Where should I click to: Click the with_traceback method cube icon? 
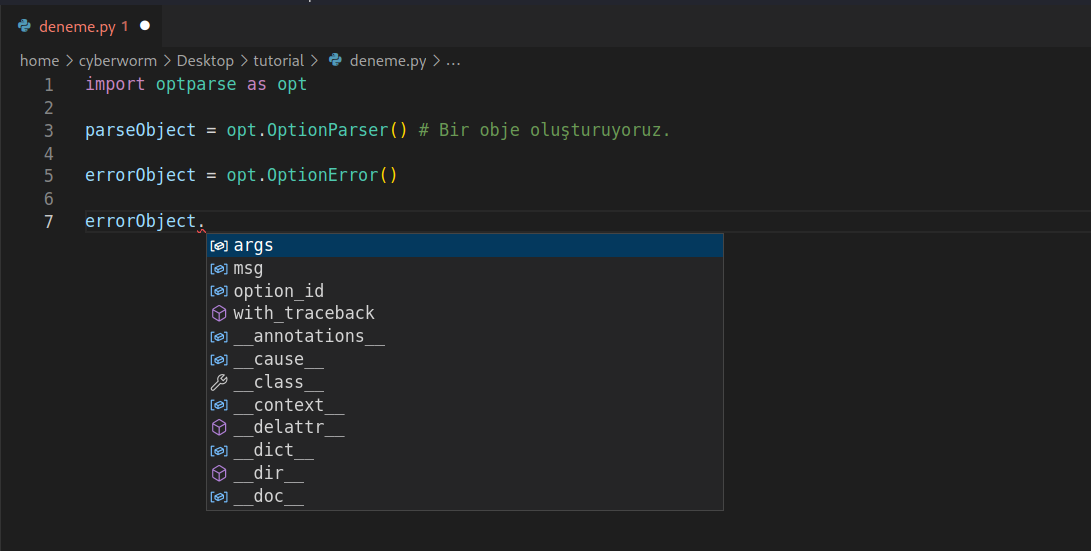click(219, 313)
